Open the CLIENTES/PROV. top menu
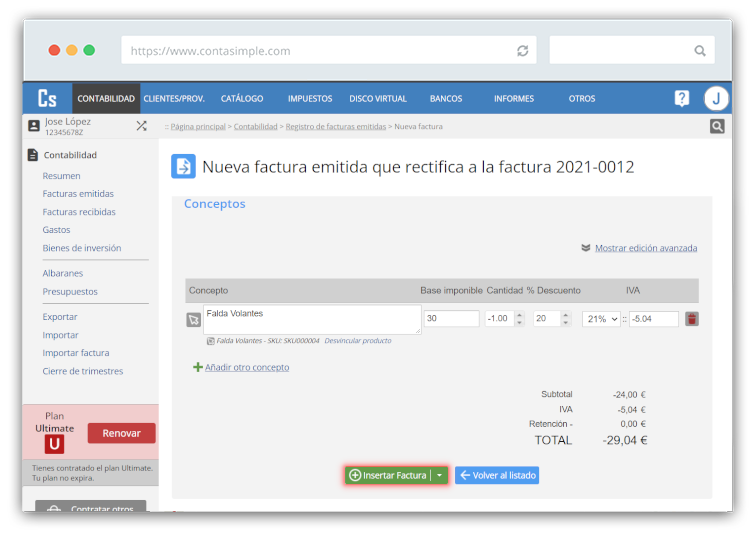This screenshot has height=535, width=750. click(174, 98)
